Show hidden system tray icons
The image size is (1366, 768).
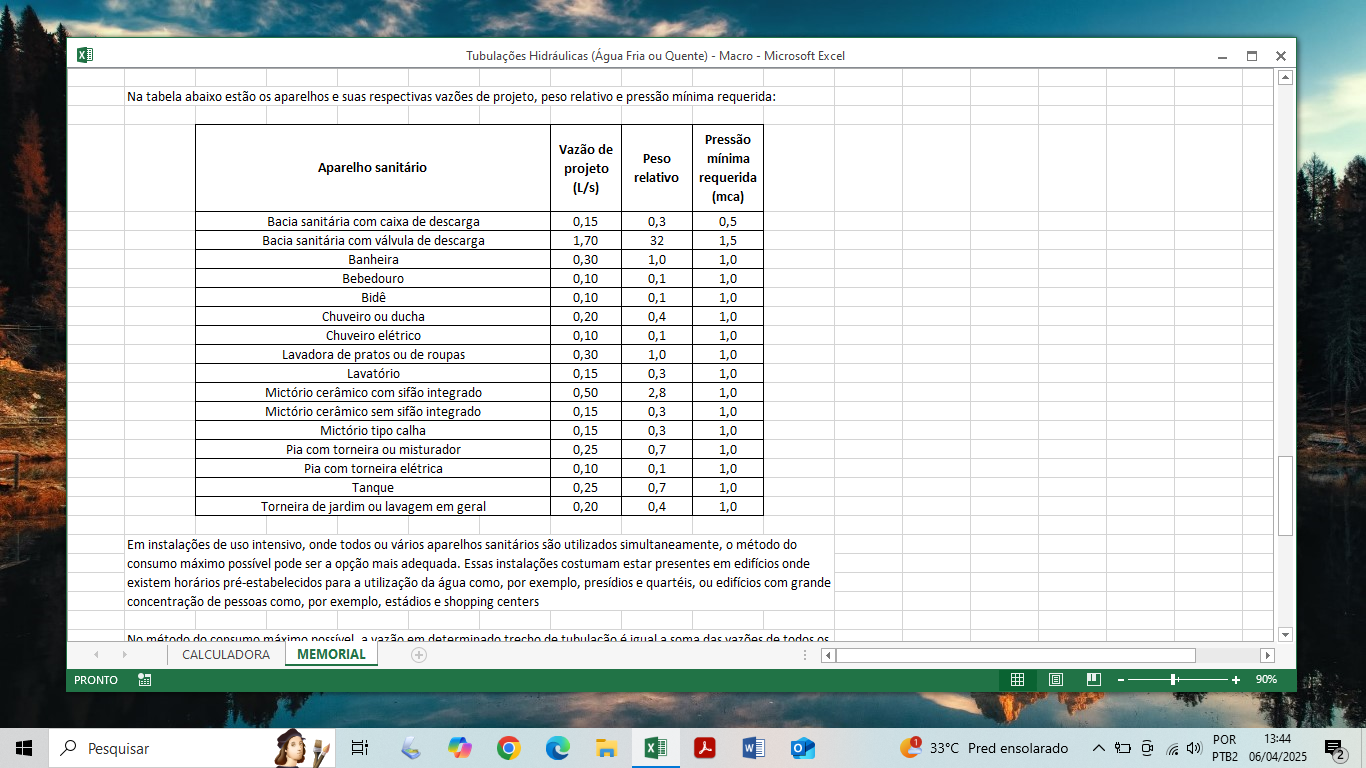pyautogui.click(x=1098, y=748)
